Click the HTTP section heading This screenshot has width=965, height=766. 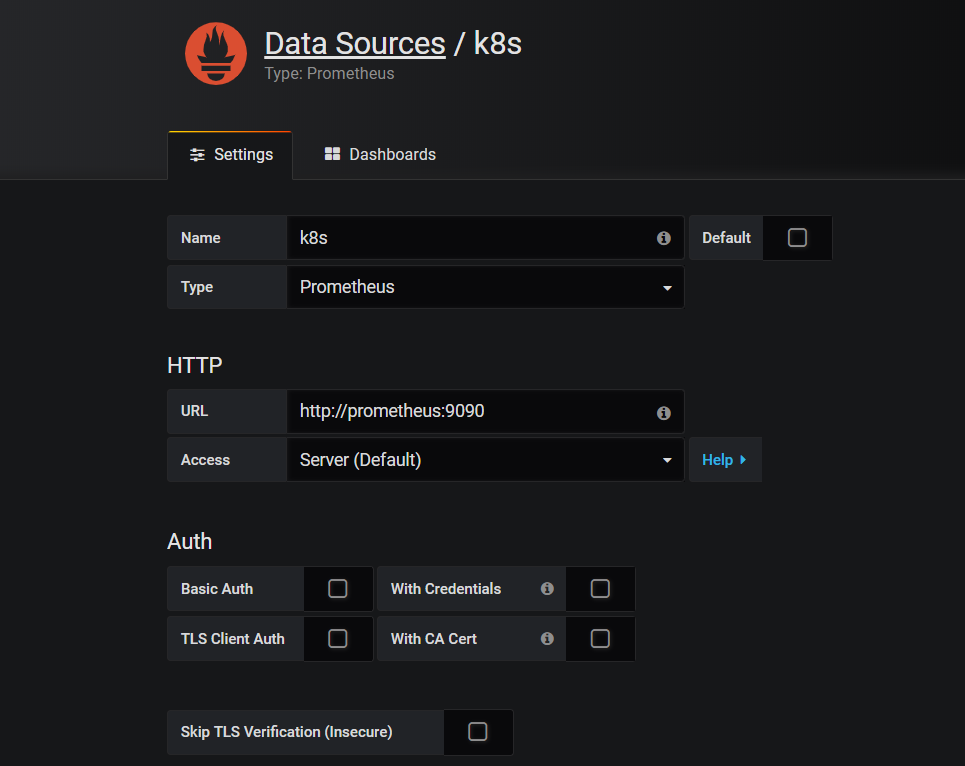point(194,365)
